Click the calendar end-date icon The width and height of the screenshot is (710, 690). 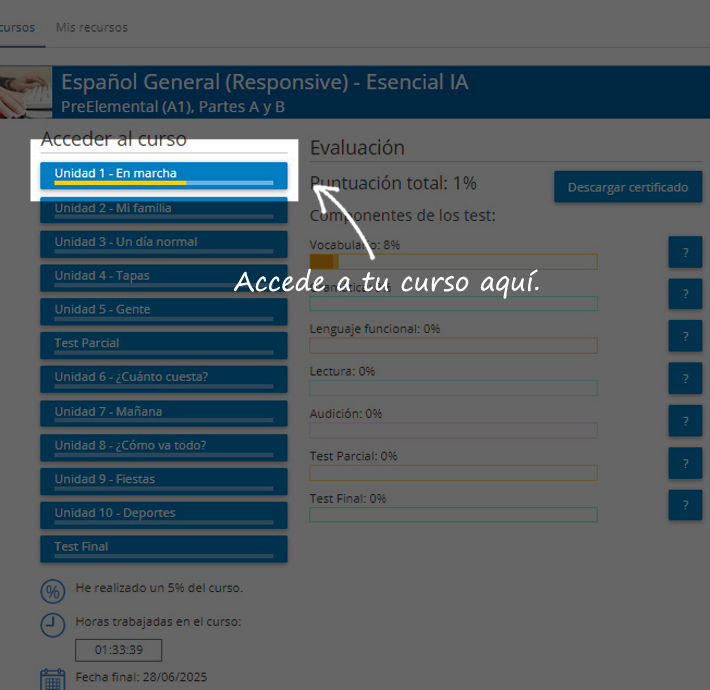click(52, 679)
